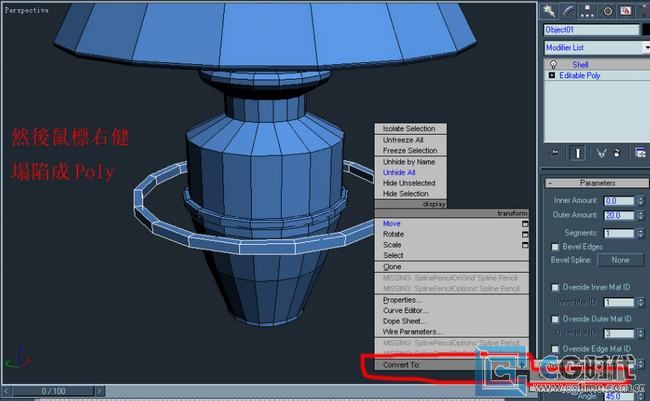650x401 pixels.
Task: Click Bevel Spline None button
Action: [621, 260]
